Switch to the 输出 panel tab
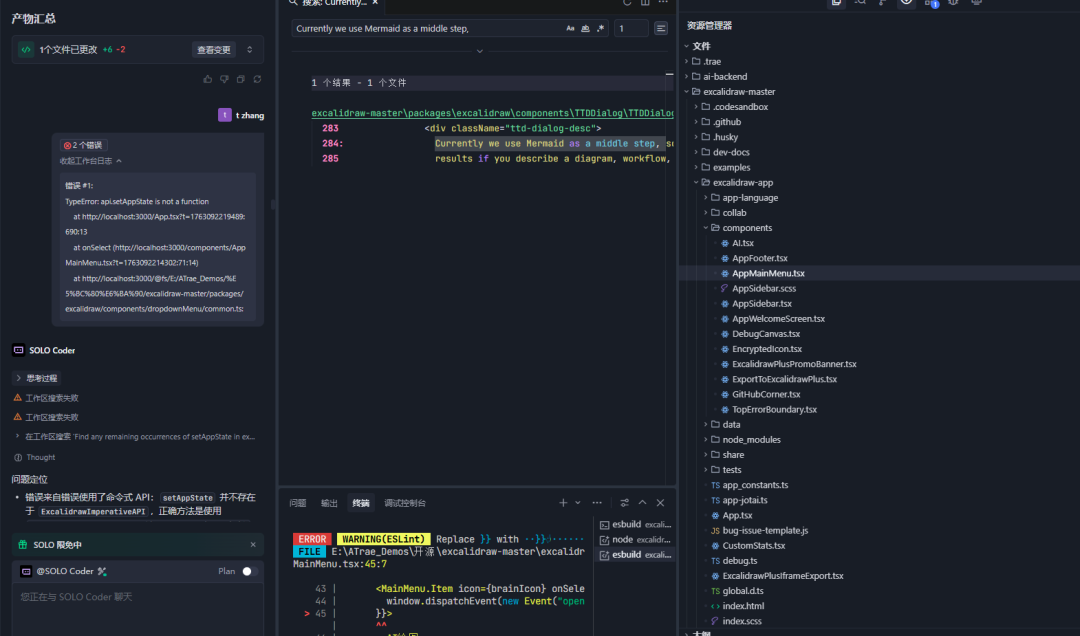 [x=329, y=503]
